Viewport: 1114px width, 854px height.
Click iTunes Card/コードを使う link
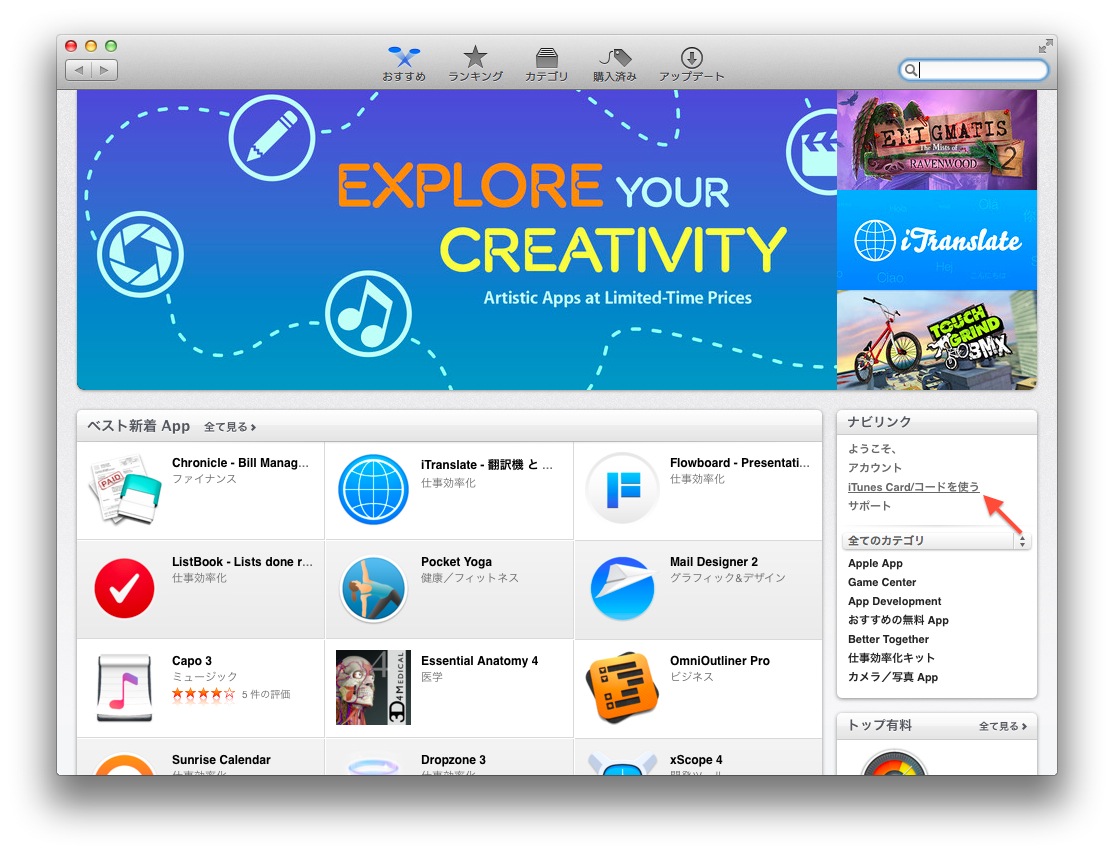pos(914,487)
